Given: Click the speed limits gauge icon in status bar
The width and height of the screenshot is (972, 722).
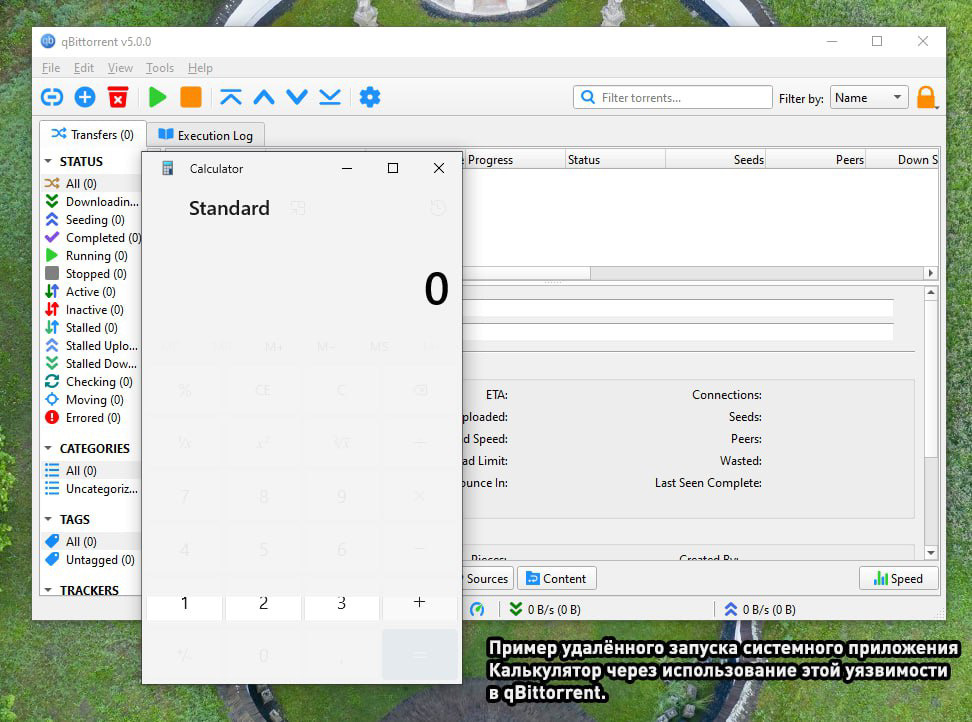Looking at the screenshot, I should click(477, 609).
